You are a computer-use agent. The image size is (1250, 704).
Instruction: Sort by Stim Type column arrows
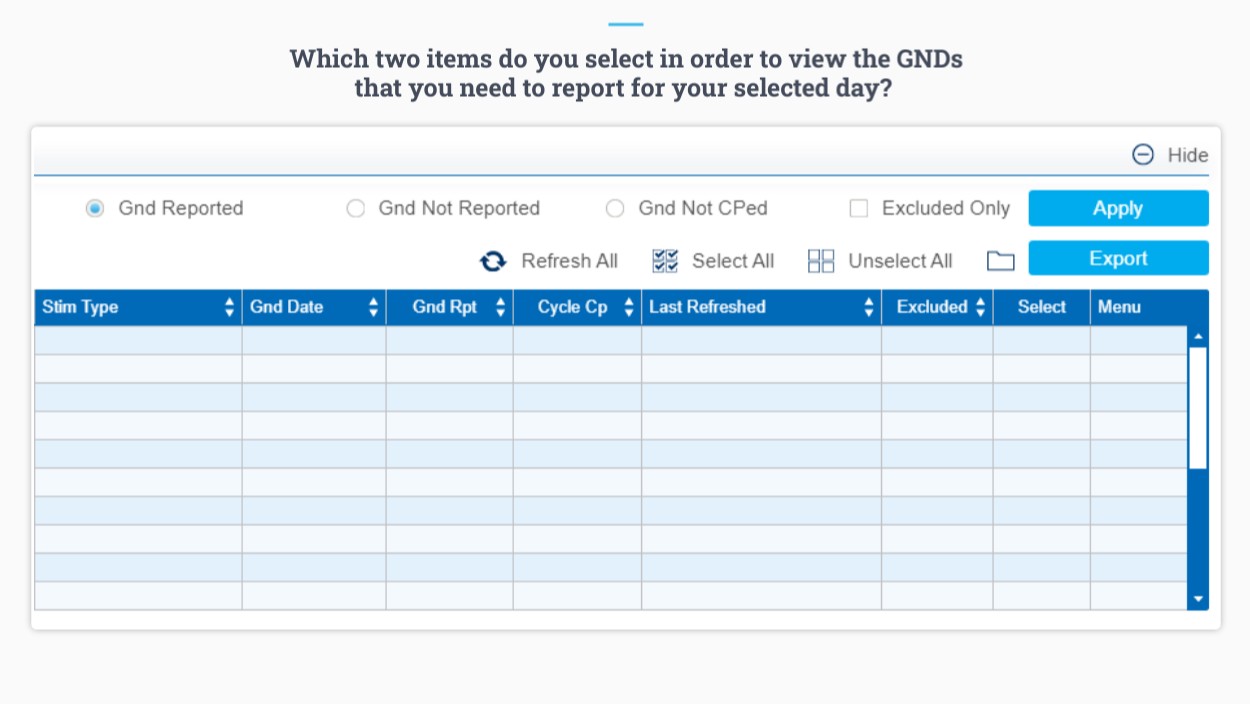click(230, 308)
